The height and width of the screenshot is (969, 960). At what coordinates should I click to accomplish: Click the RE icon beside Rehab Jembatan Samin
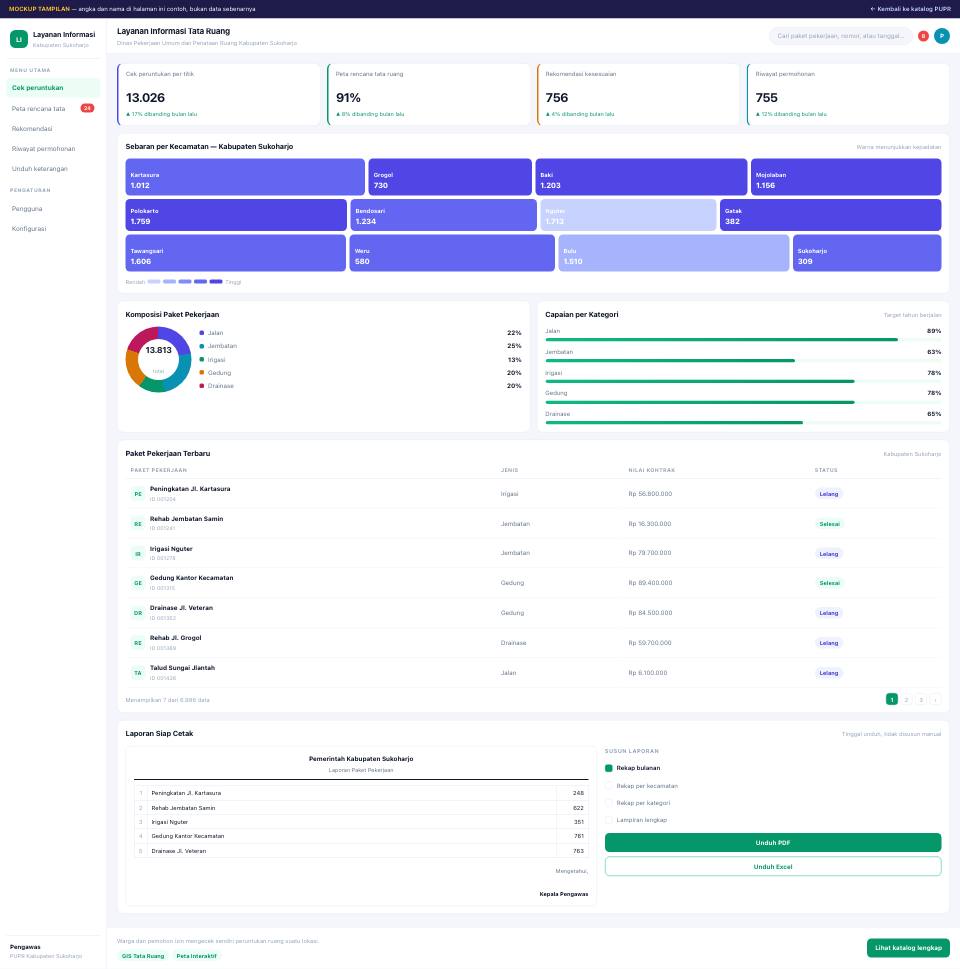coord(138,523)
